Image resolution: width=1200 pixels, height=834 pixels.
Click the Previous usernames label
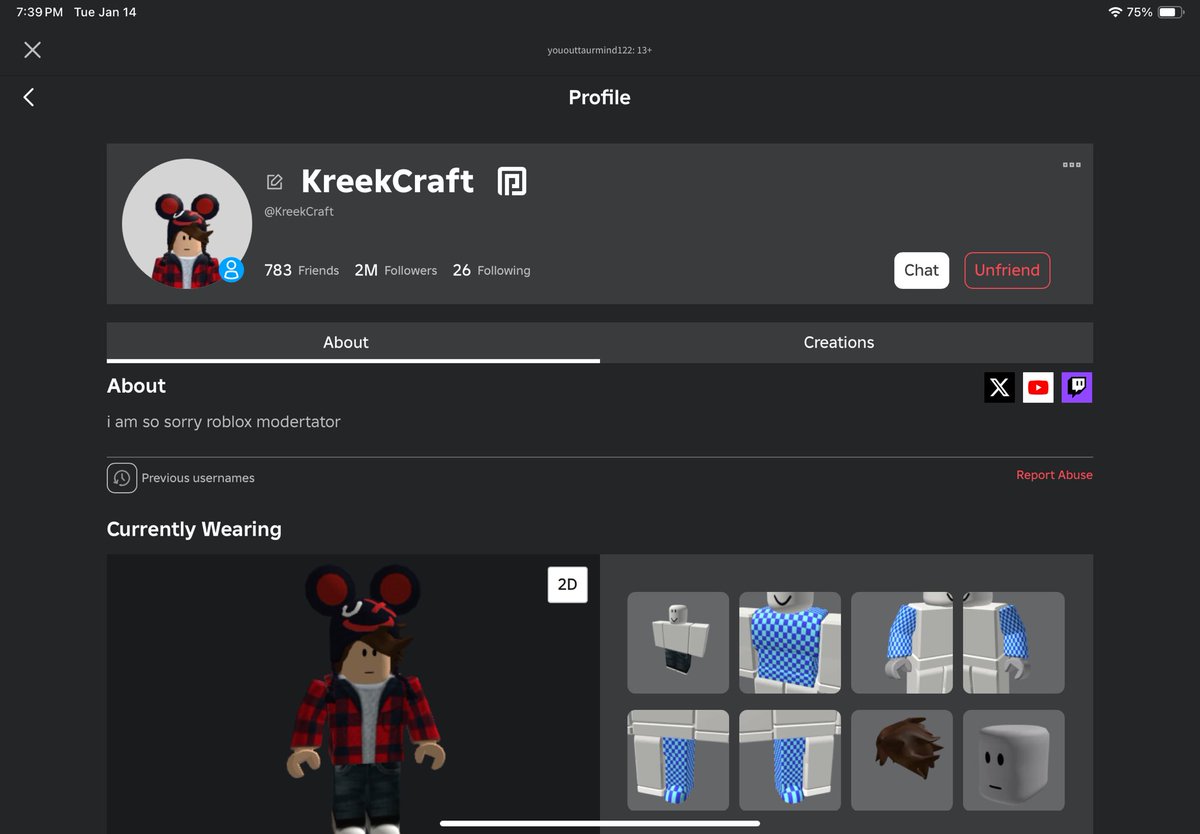pos(198,478)
